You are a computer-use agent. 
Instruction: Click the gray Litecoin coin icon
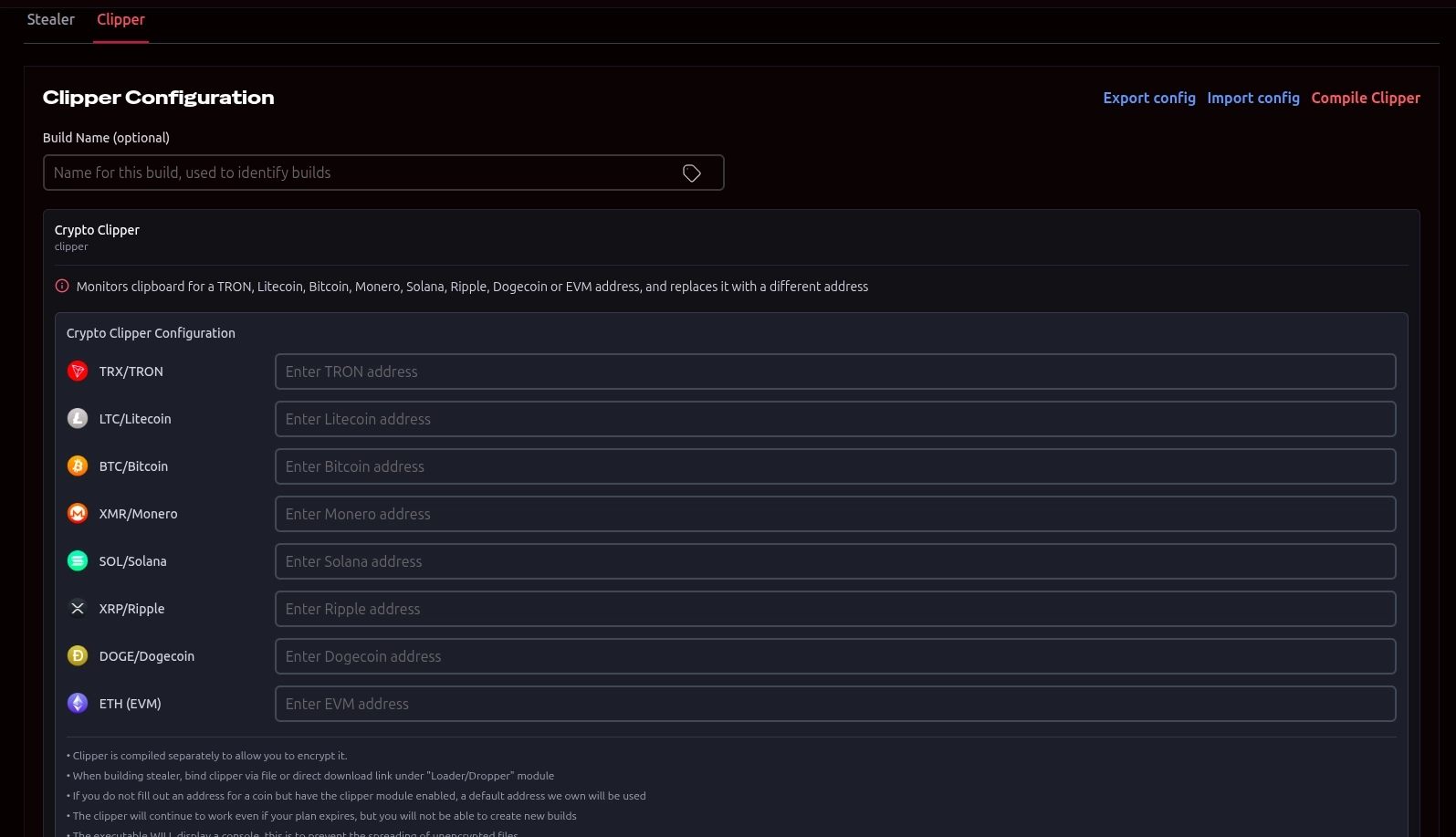(78, 418)
